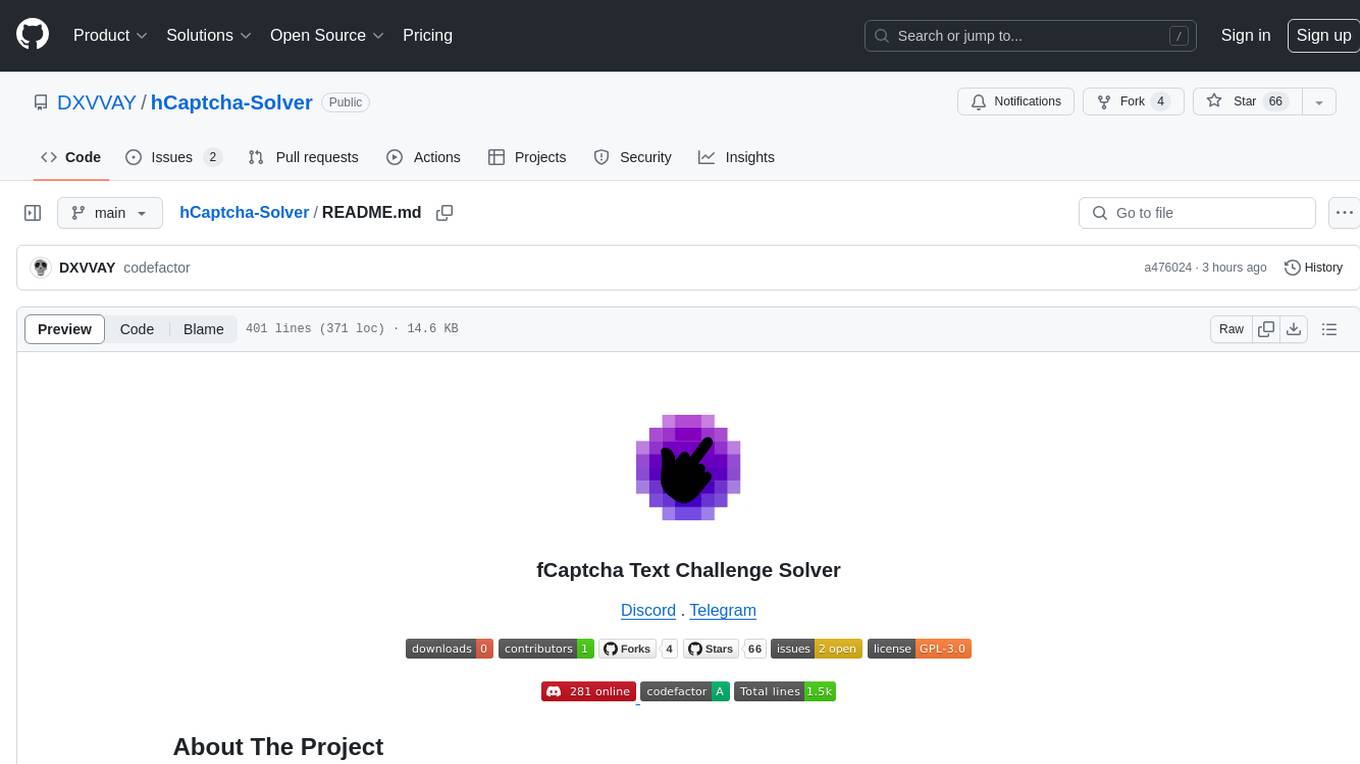Open the DXVVAY owner profile link
This screenshot has width=1360, height=764.
click(96, 102)
